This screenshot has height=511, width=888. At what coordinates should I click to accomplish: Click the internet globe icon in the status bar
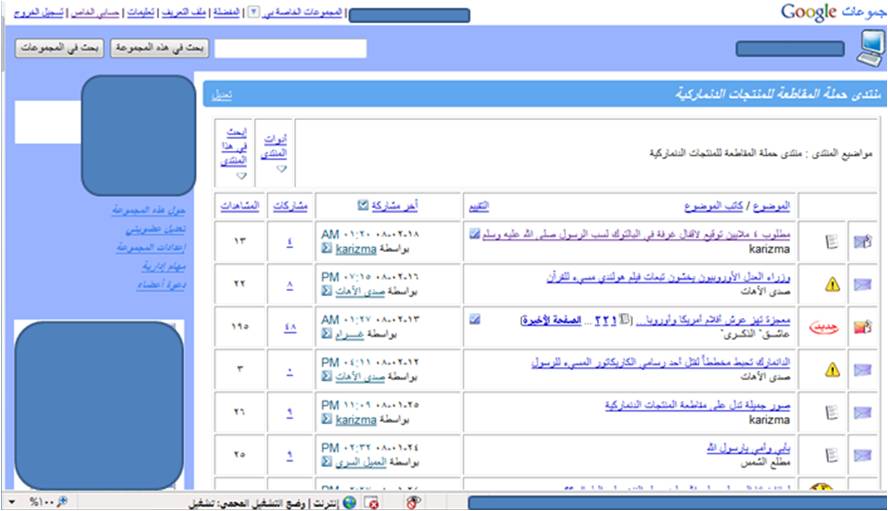pos(349,501)
